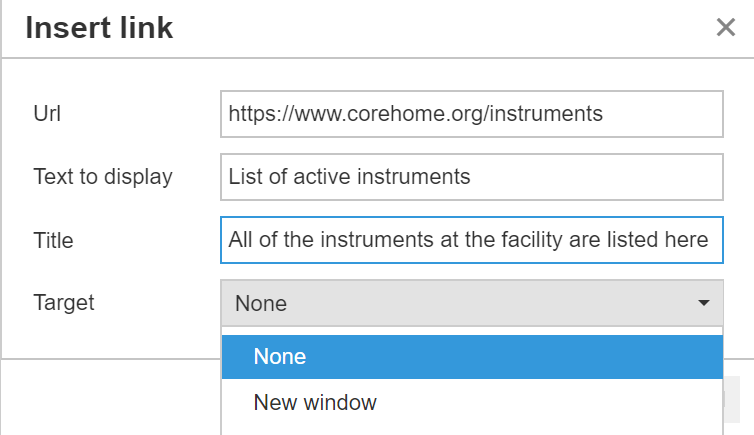754x435 pixels.
Task: Click inside the Title input field
Action: pyautogui.click(x=471, y=240)
